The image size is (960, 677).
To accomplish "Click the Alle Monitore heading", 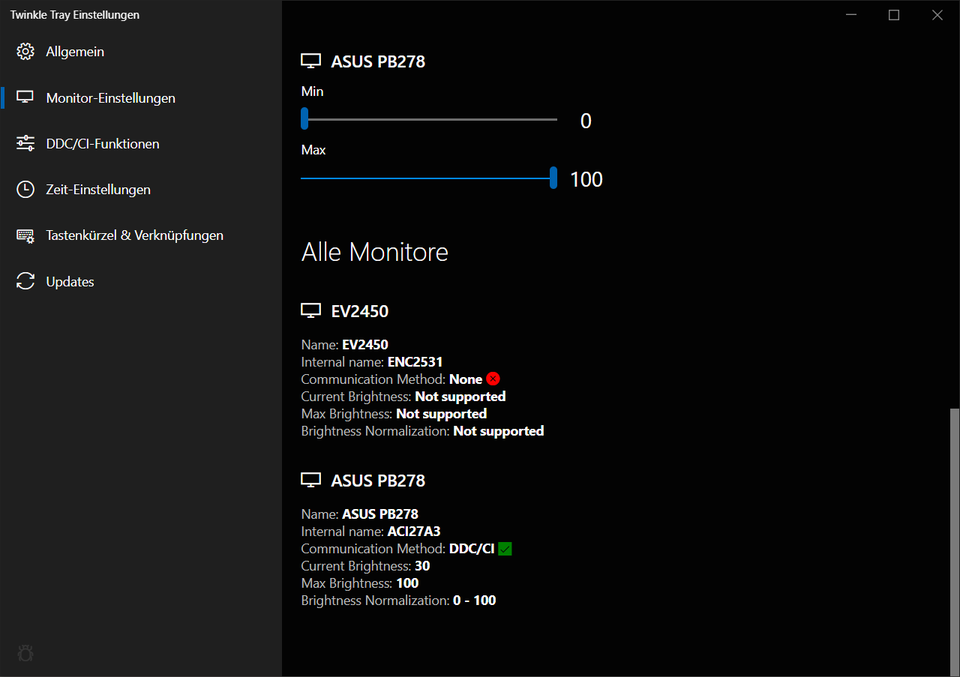I will point(375,252).
